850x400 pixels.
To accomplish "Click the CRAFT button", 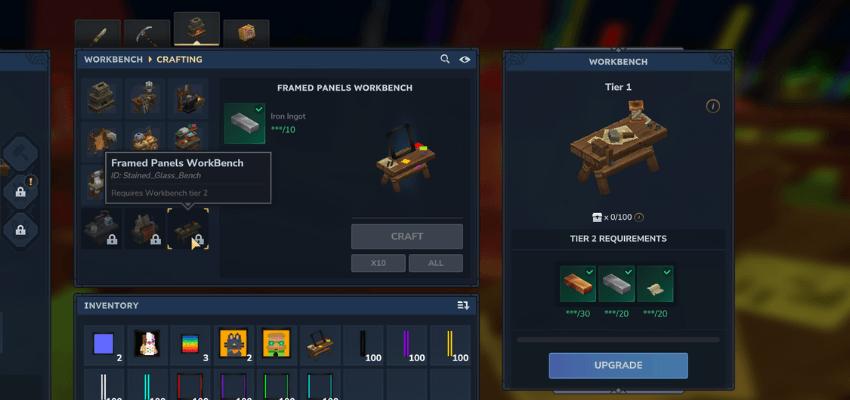I will coord(407,236).
